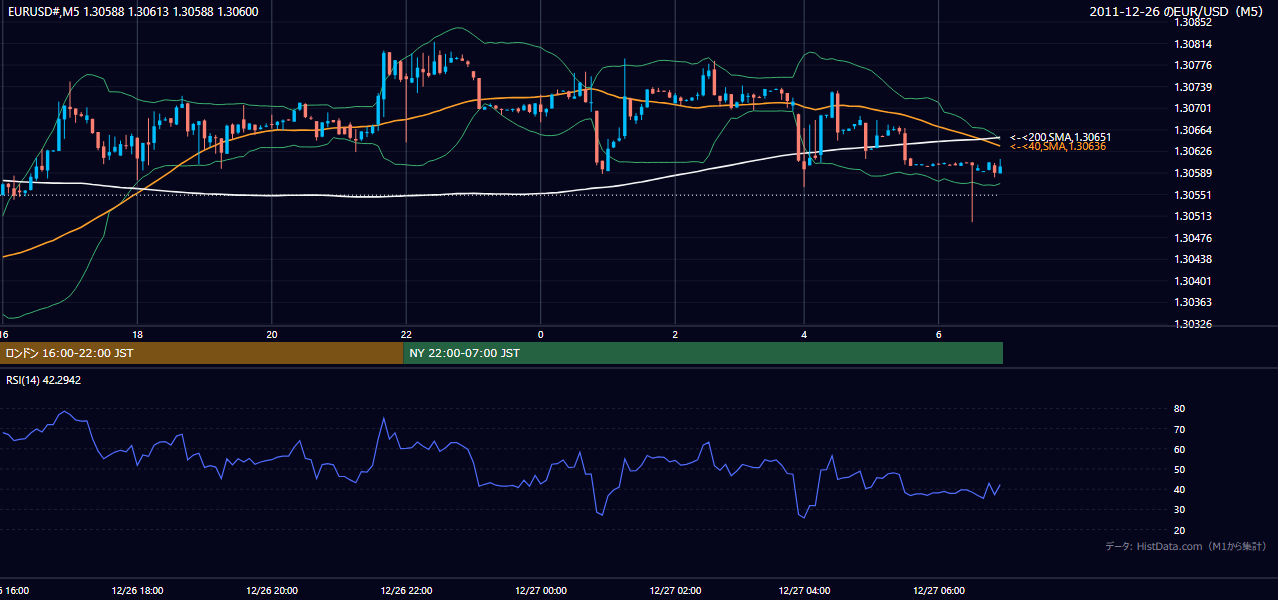Viewport: 1278px width, 600px height.
Task: Select the ロンドン 16:00-22:00 JST session bar
Action: (x=201, y=353)
